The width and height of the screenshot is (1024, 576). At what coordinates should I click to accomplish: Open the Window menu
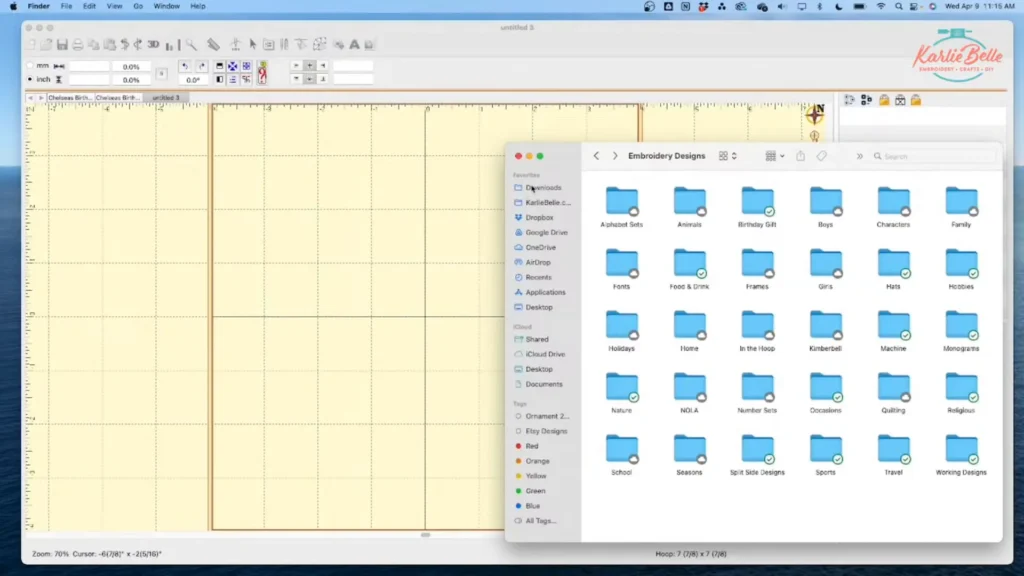tap(167, 7)
